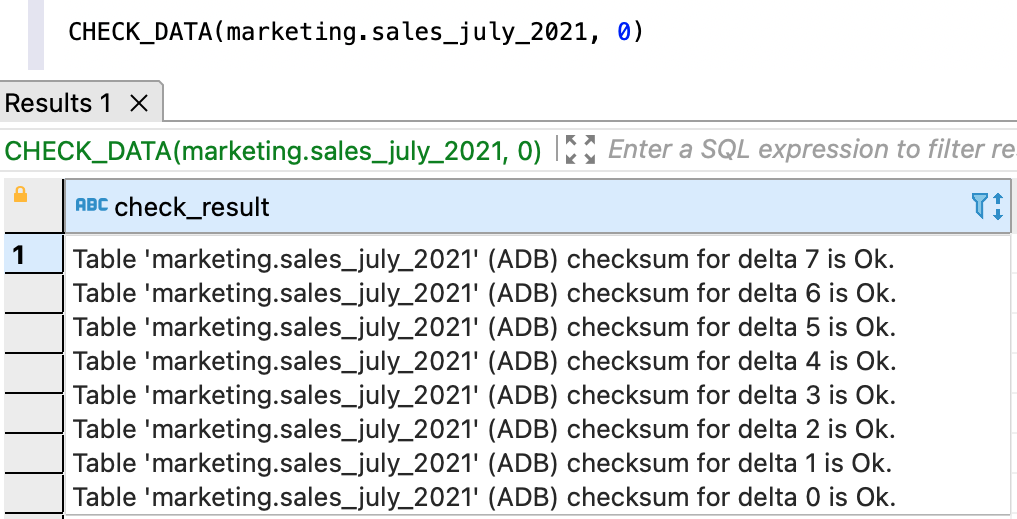
Task: Select the delta 5 checksum line
Action: click(483, 328)
